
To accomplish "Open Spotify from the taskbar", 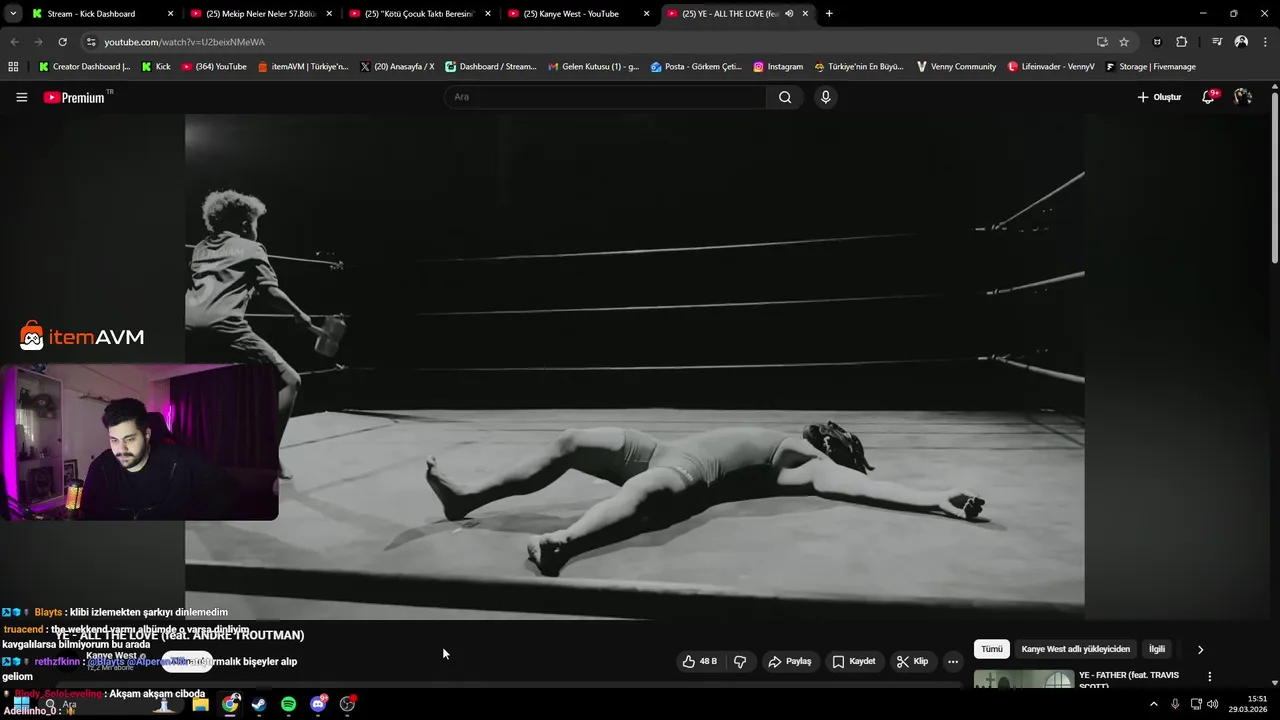I will (288, 704).
